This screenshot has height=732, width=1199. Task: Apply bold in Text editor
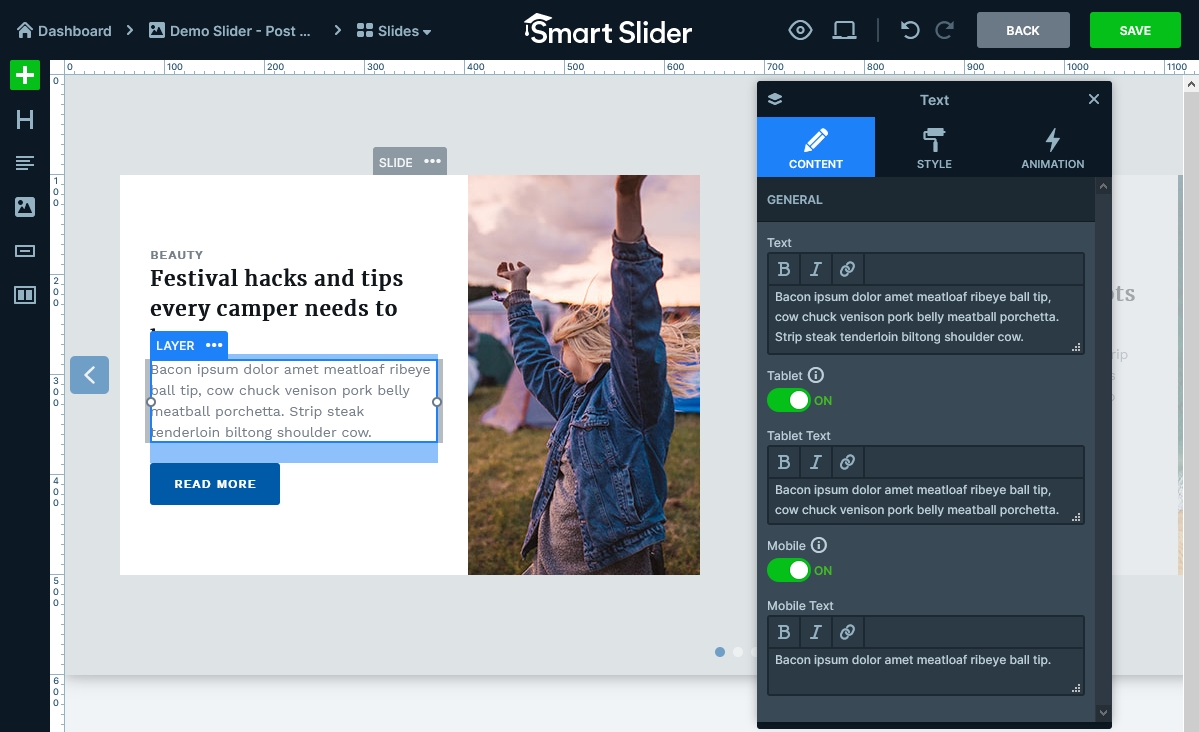point(784,269)
